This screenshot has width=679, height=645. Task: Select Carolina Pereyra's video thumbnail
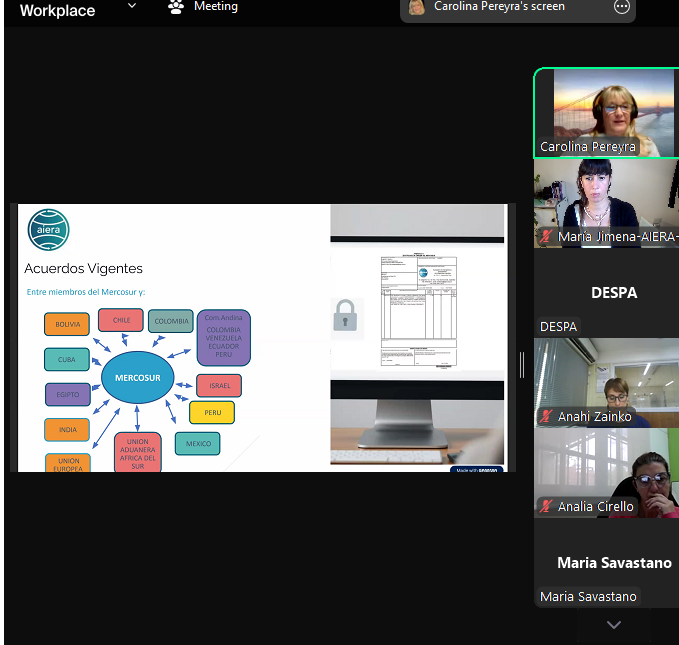click(607, 113)
